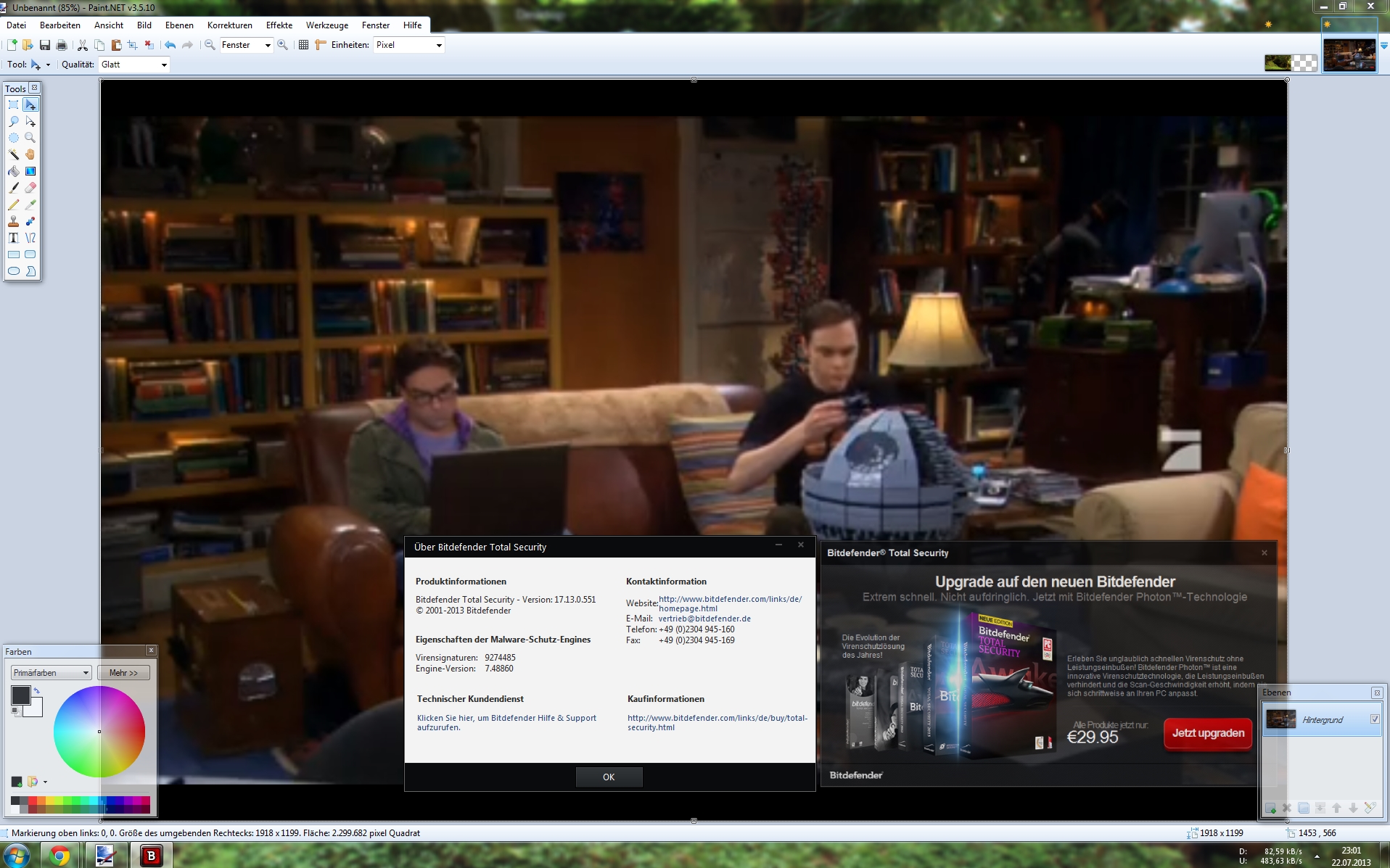Open the Ebenen menu
1390x868 pixels.
click(x=179, y=25)
